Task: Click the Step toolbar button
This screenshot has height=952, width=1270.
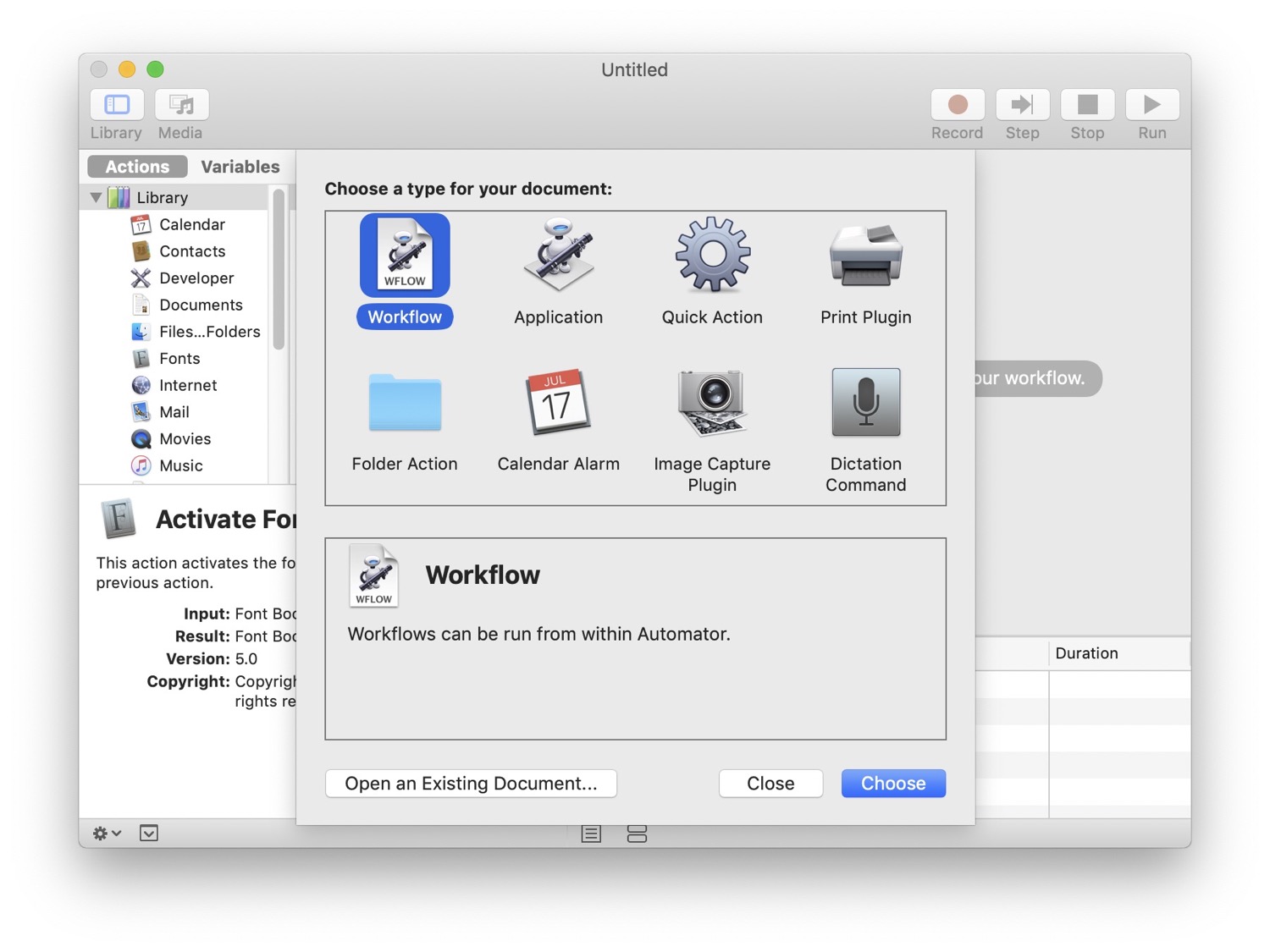Action: click(x=1023, y=105)
